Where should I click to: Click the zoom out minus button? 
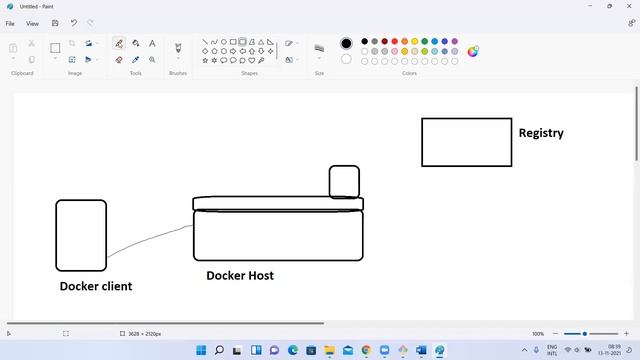[x=555, y=334]
